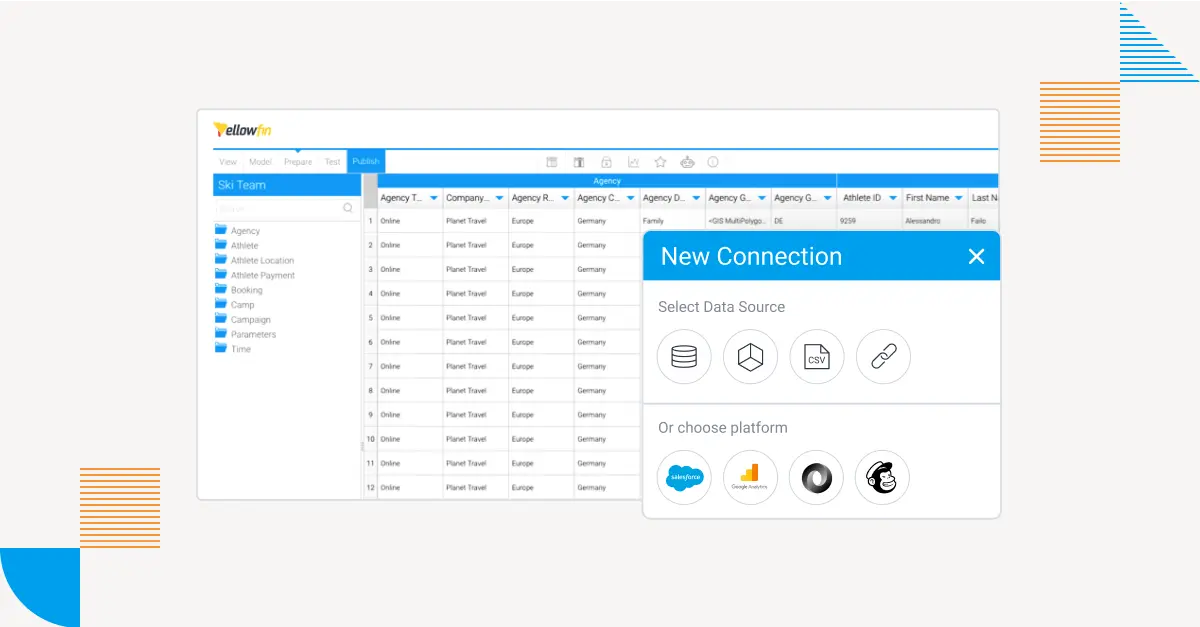Open the First Name column dropdown
This screenshot has height=627, width=1200.
(x=958, y=198)
